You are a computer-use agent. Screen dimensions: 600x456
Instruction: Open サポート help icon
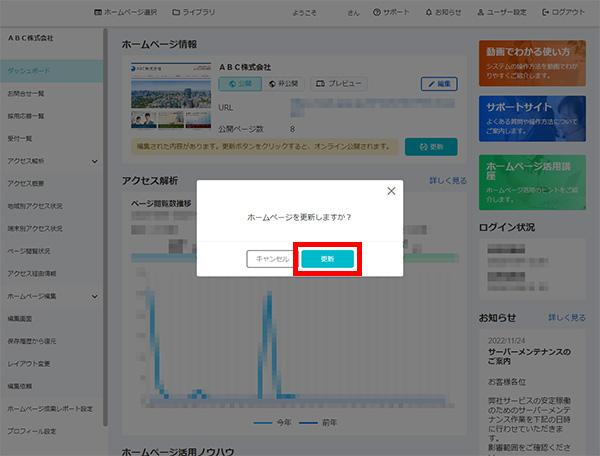[x=391, y=12]
